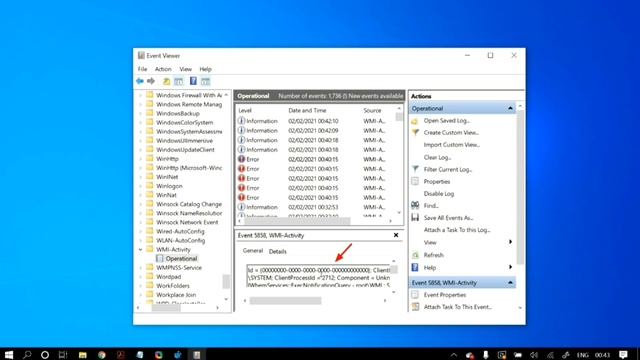
Task: Click Save All Events As... action
Action: point(448,218)
